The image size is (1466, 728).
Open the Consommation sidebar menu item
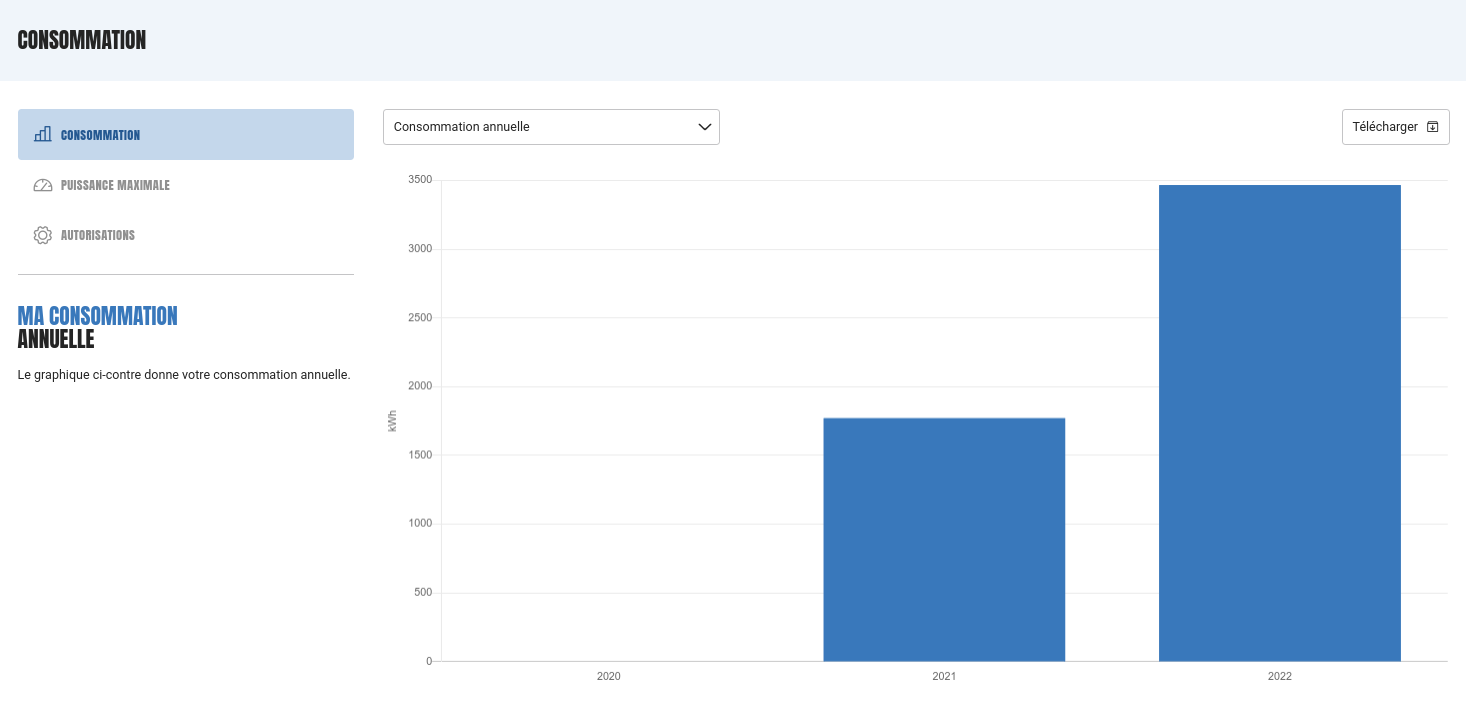click(186, 134)
